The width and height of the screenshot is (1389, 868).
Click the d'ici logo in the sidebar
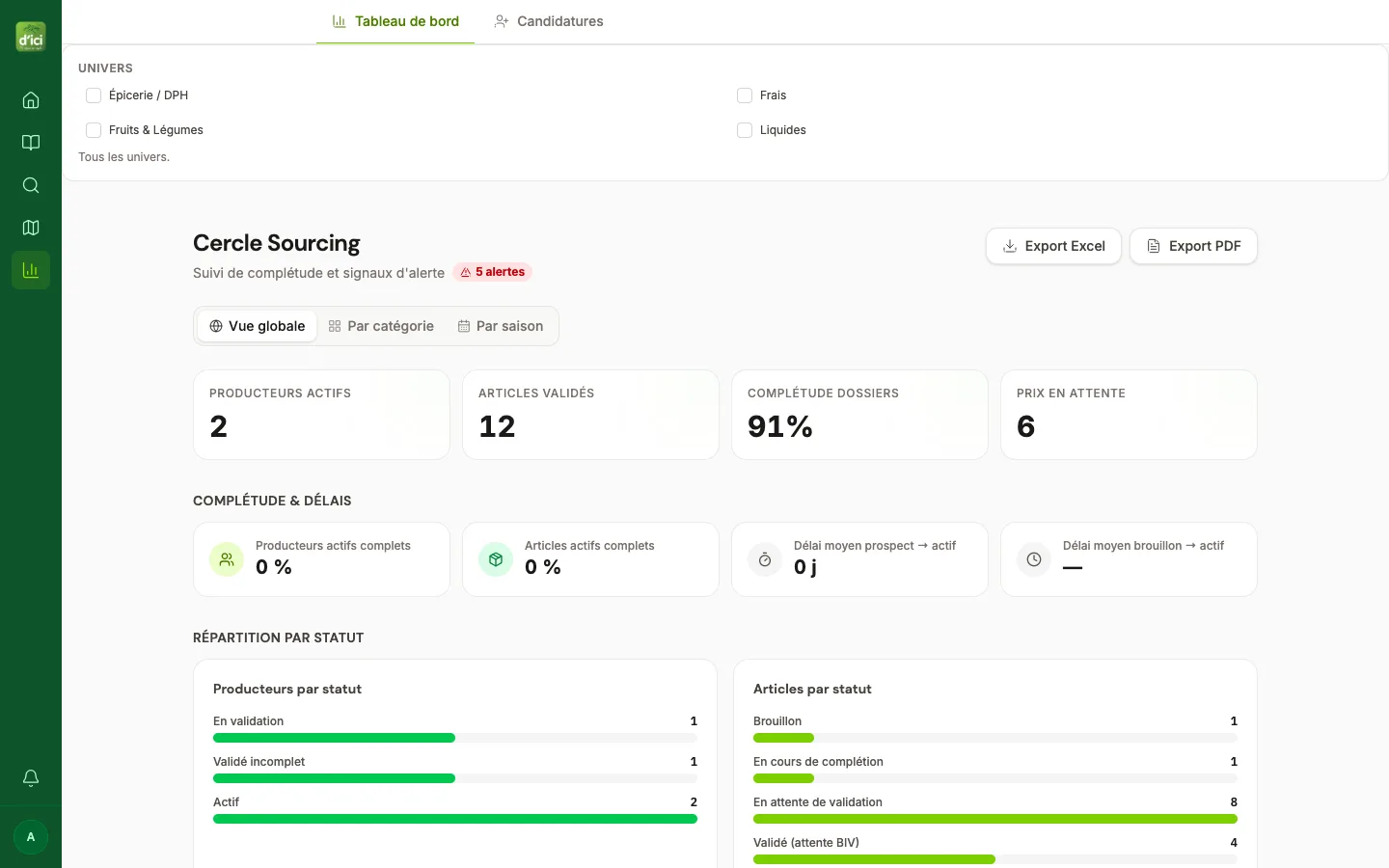pyautogui.click(x=31, y=37)
